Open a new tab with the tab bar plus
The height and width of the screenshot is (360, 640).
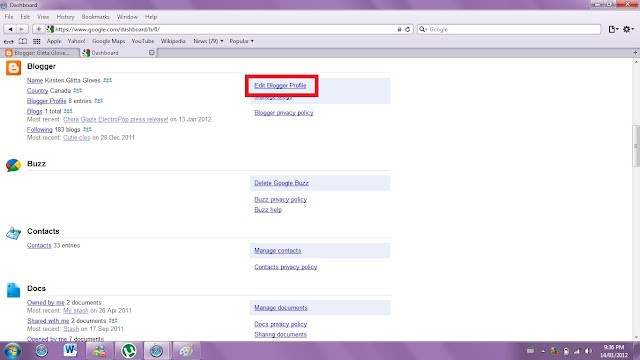pos(635,53)
